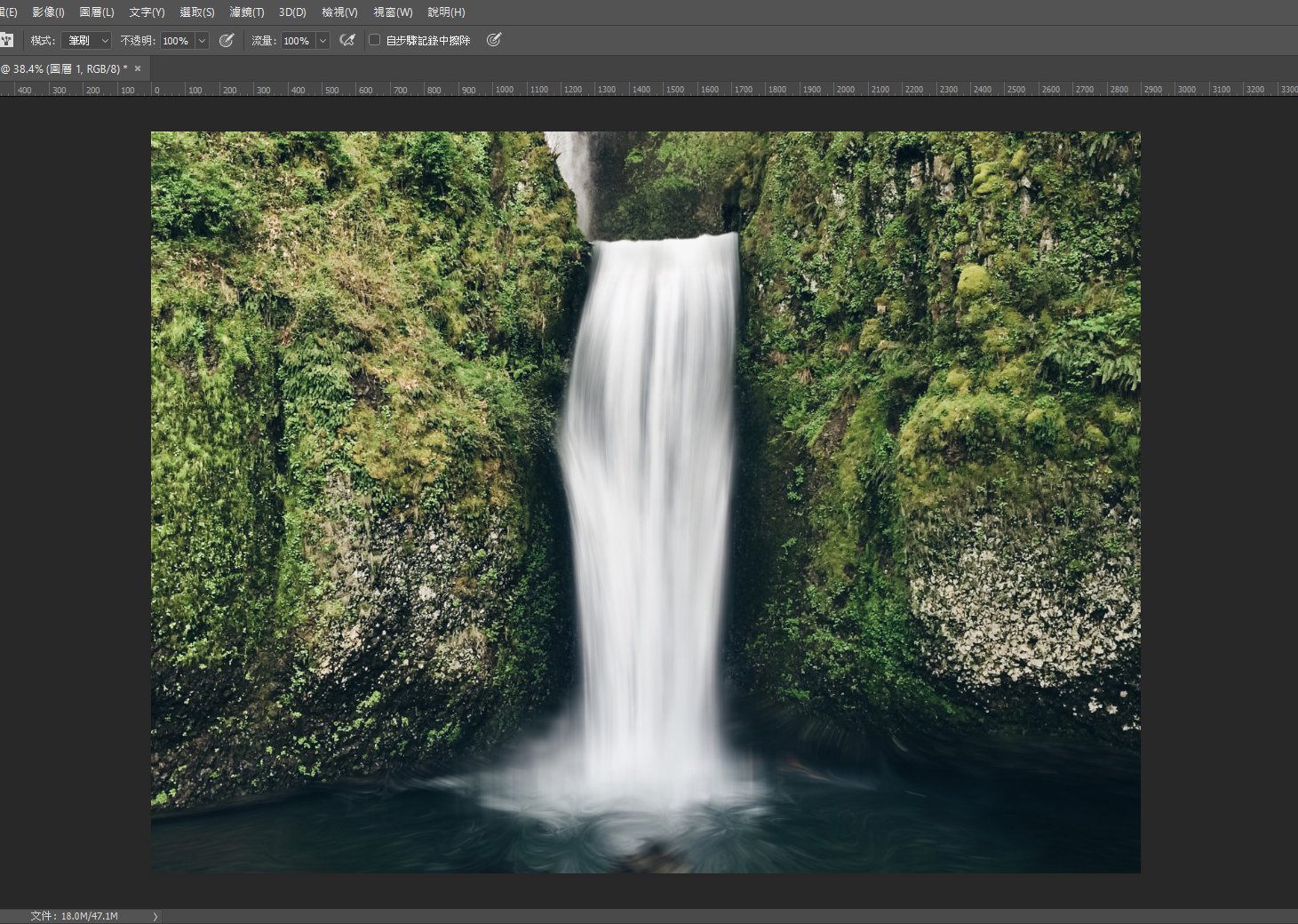The height and width of the screenshot is (924, 1298).
Task: Expand the status bar info arrow
Action: tap(155, 916)
